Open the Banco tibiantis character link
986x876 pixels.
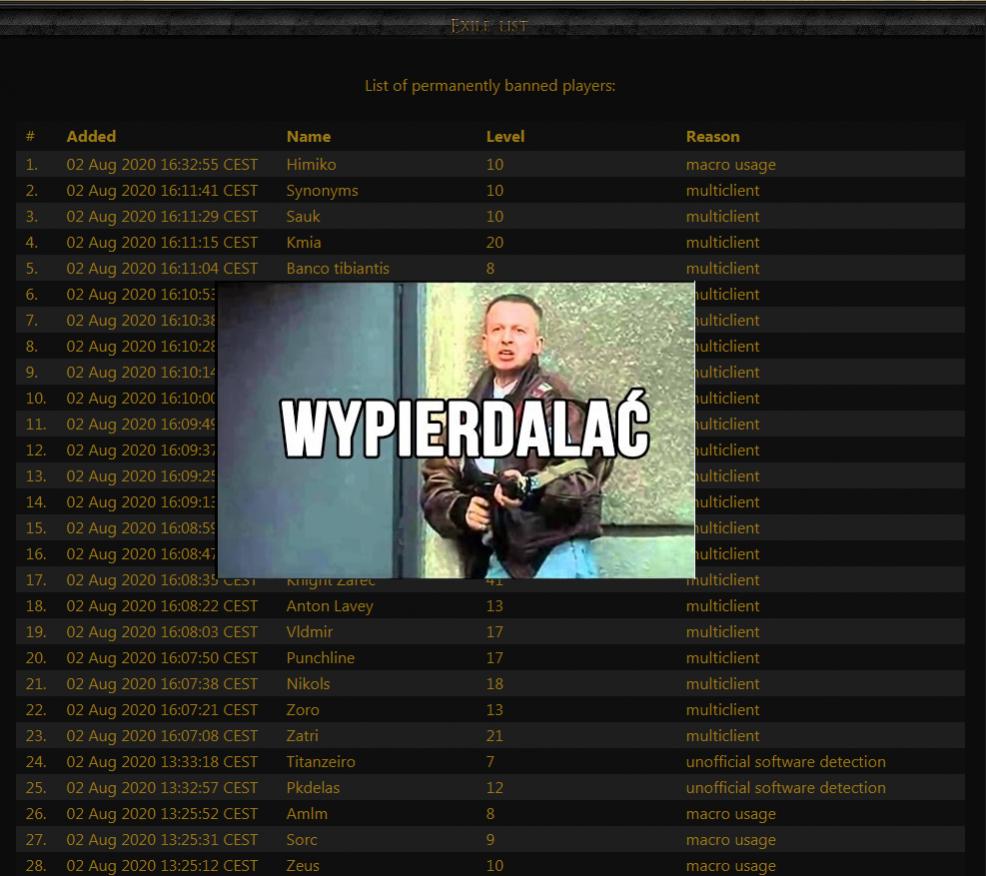click(x=337, y=269)
